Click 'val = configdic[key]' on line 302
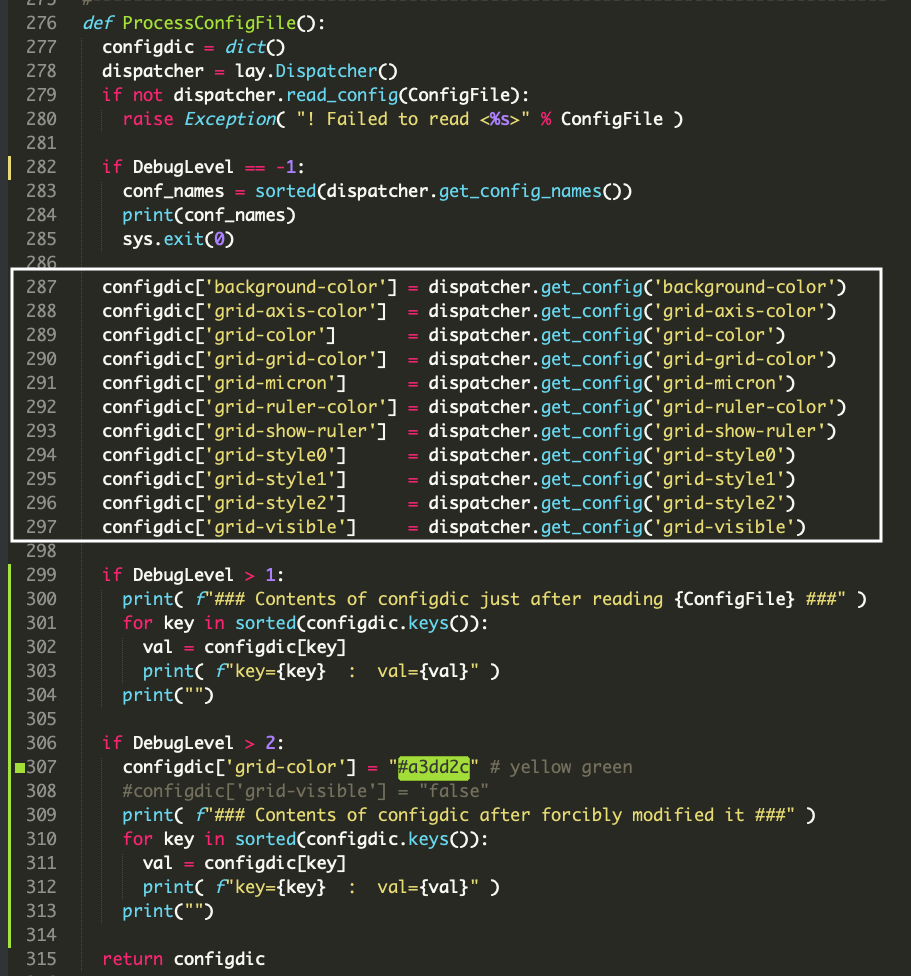The height and width of the screenshot is (976, 911). [x=245, y=647]
